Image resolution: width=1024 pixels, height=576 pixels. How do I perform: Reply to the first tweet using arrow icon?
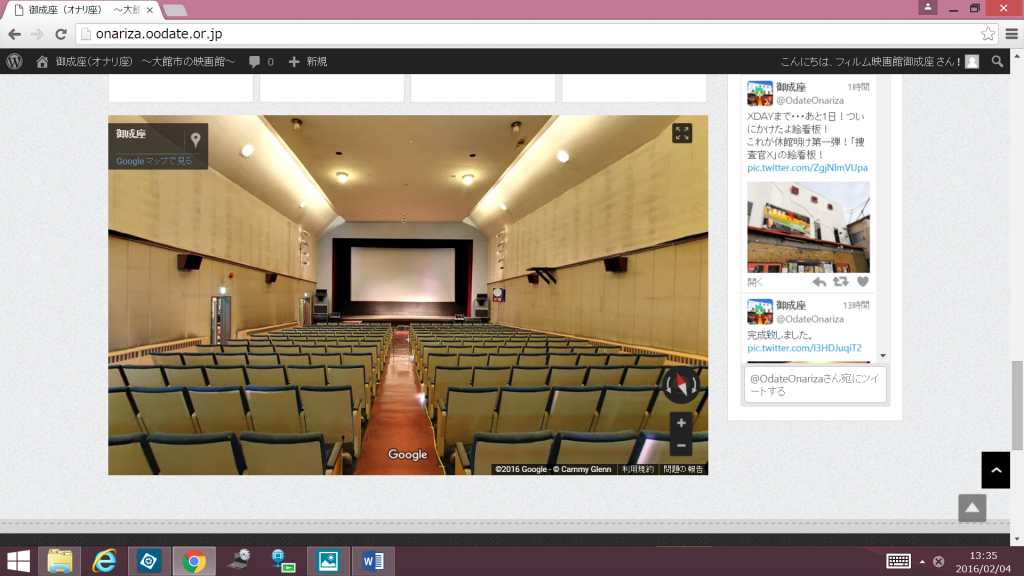pyautogui.click(x=819, y=282)
